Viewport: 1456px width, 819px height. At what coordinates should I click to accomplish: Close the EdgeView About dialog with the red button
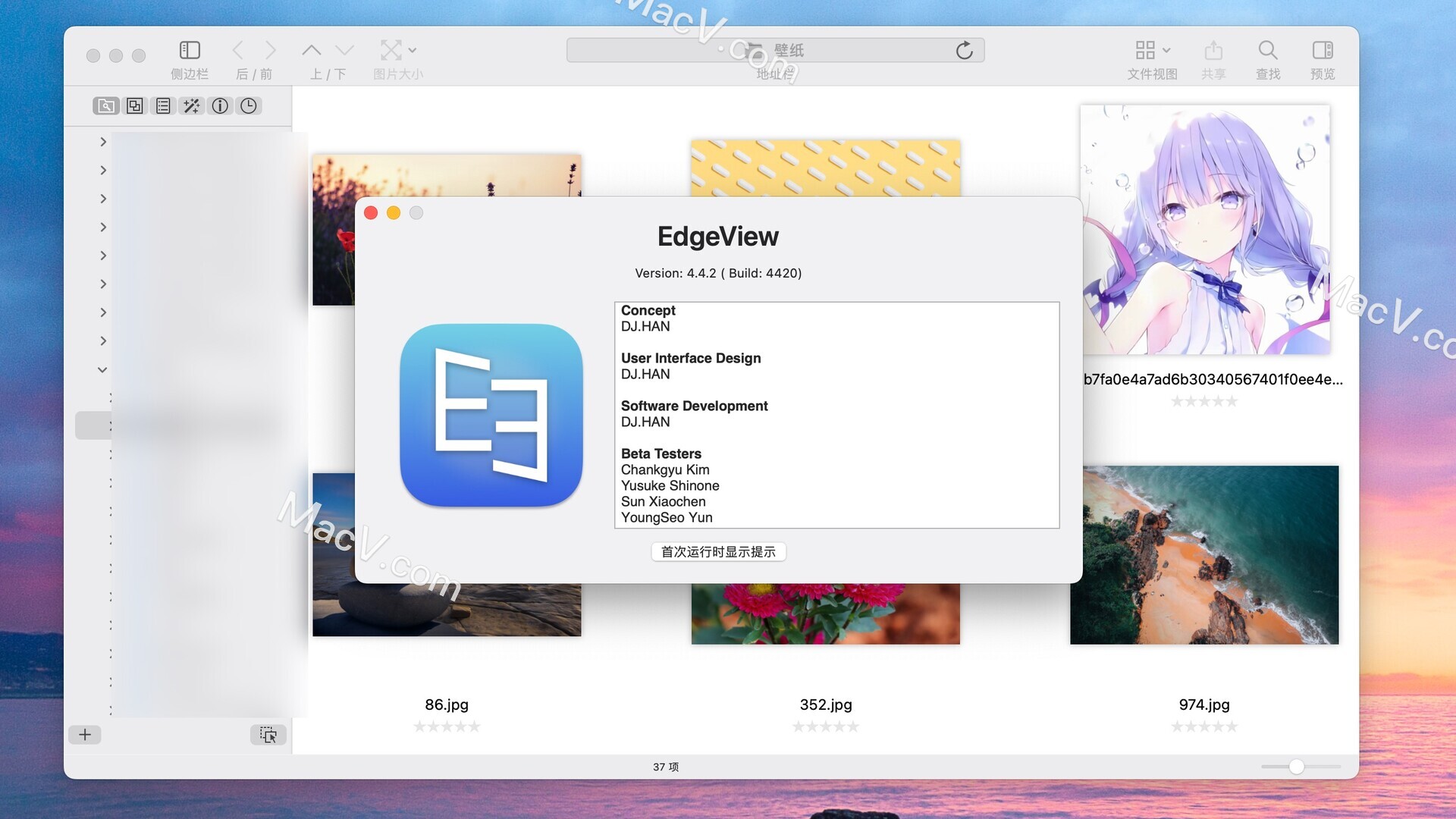[x=371, y=213]
